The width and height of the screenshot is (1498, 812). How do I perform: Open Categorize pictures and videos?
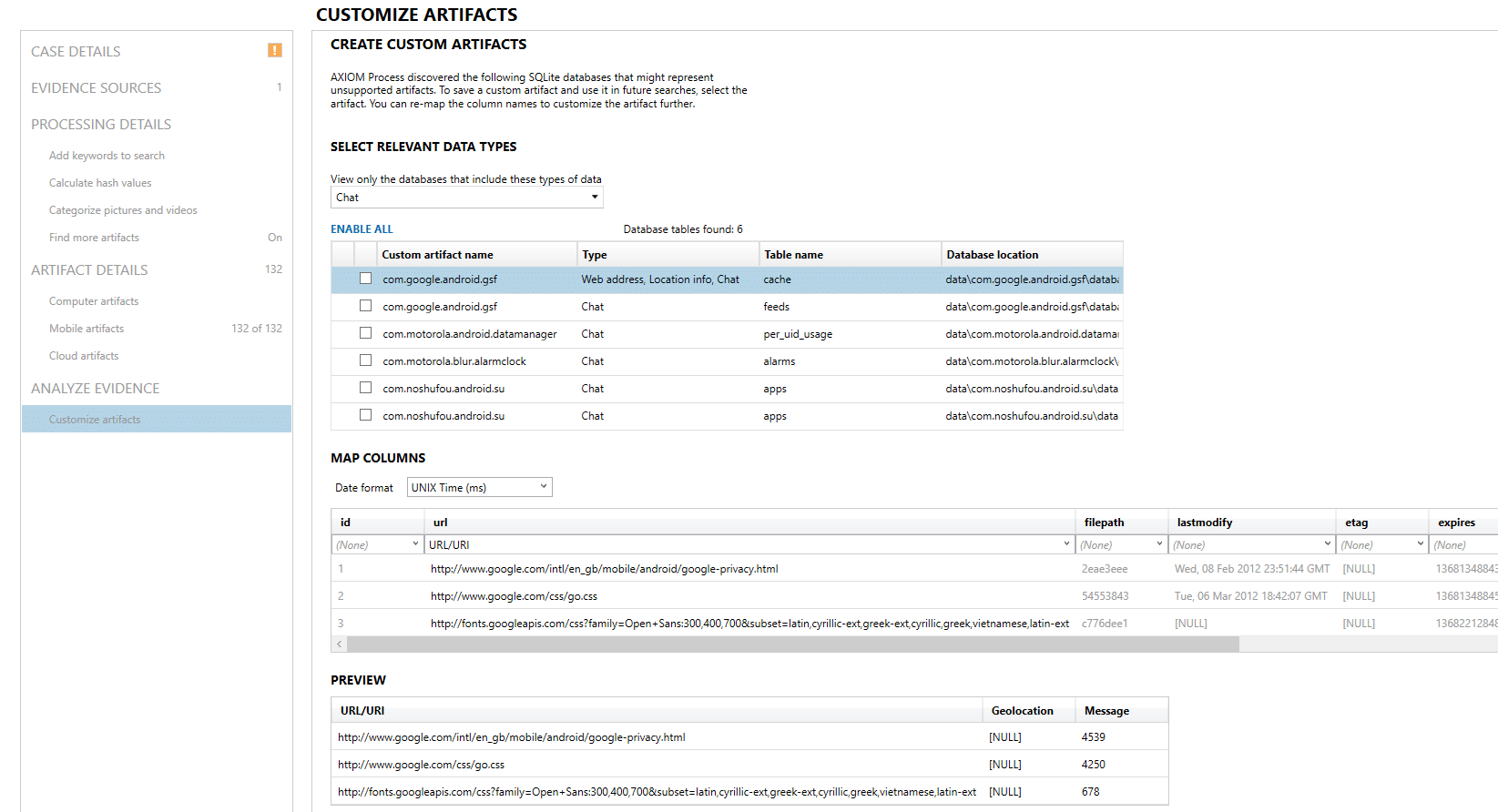pos(123,210)
